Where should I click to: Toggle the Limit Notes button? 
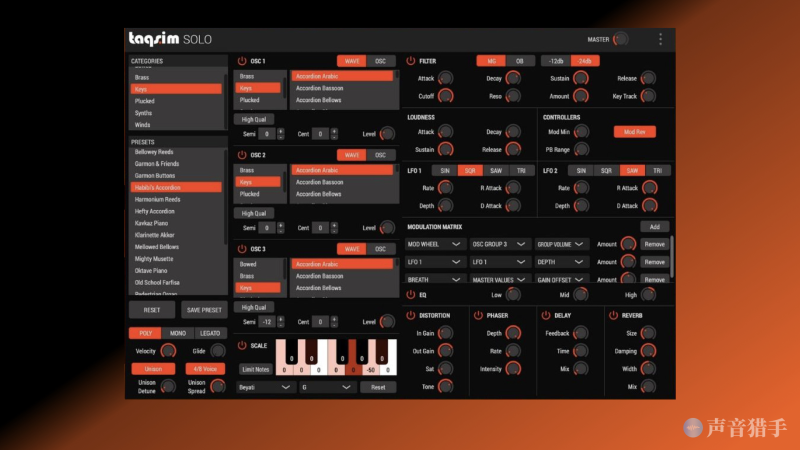255,369
